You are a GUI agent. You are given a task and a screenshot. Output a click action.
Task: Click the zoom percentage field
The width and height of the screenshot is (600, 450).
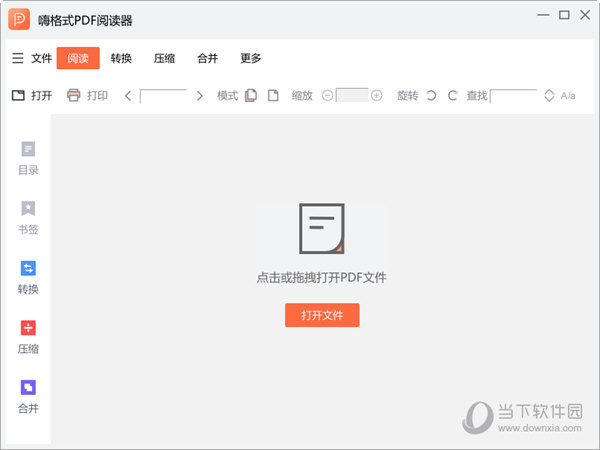352,95
